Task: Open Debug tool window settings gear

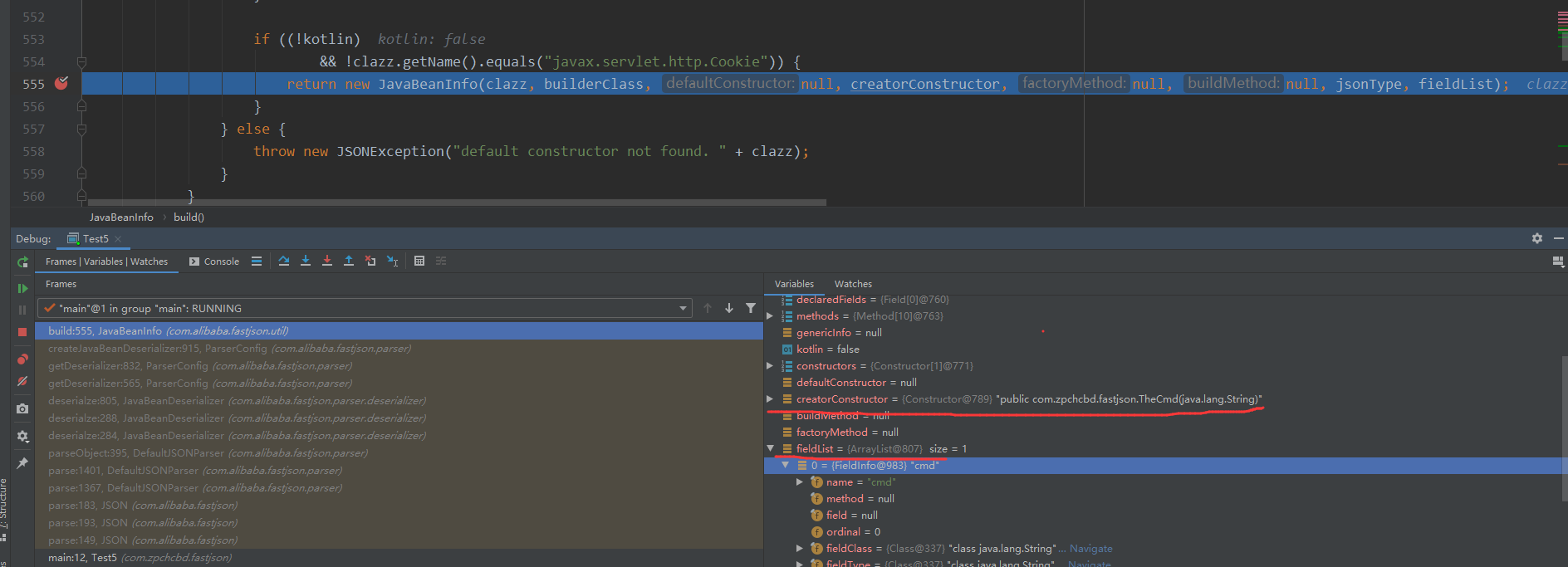Action: coord(1537,238)
